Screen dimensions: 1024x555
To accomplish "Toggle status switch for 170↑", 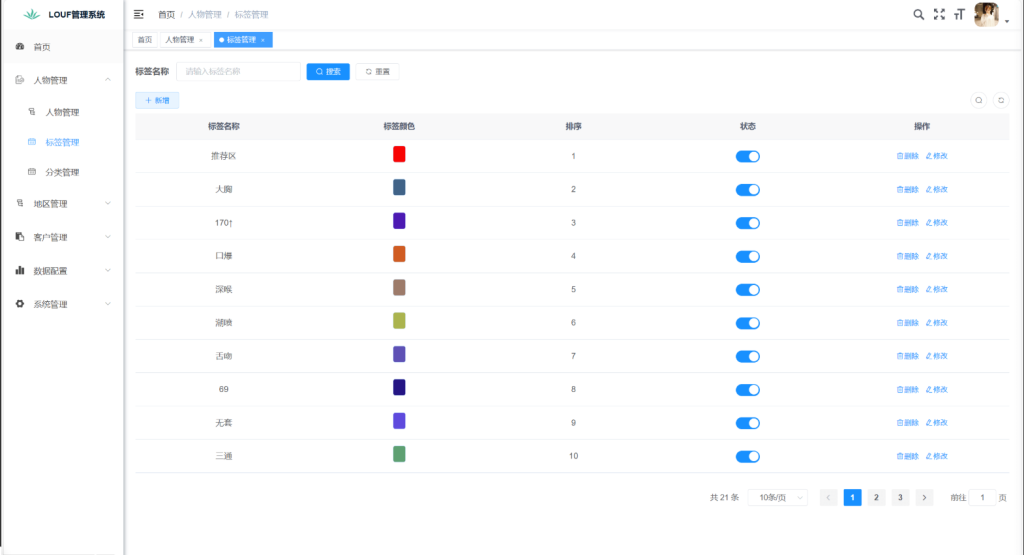I will pyautogui.click(x=748, y=223).
